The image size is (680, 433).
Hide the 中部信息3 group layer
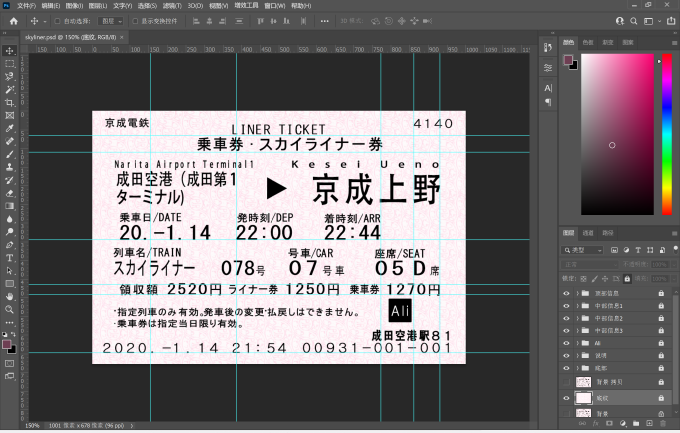tap(566, 331)
